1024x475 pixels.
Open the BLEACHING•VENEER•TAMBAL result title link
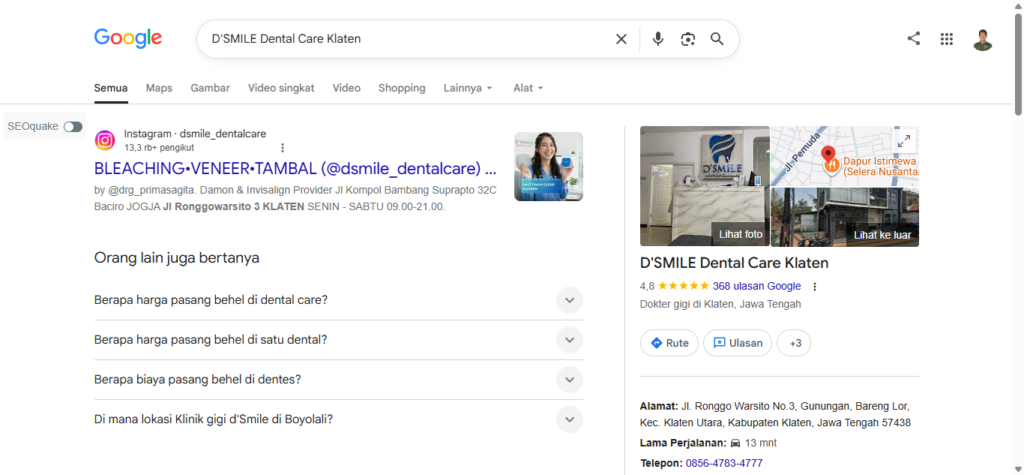coord(295,169)
